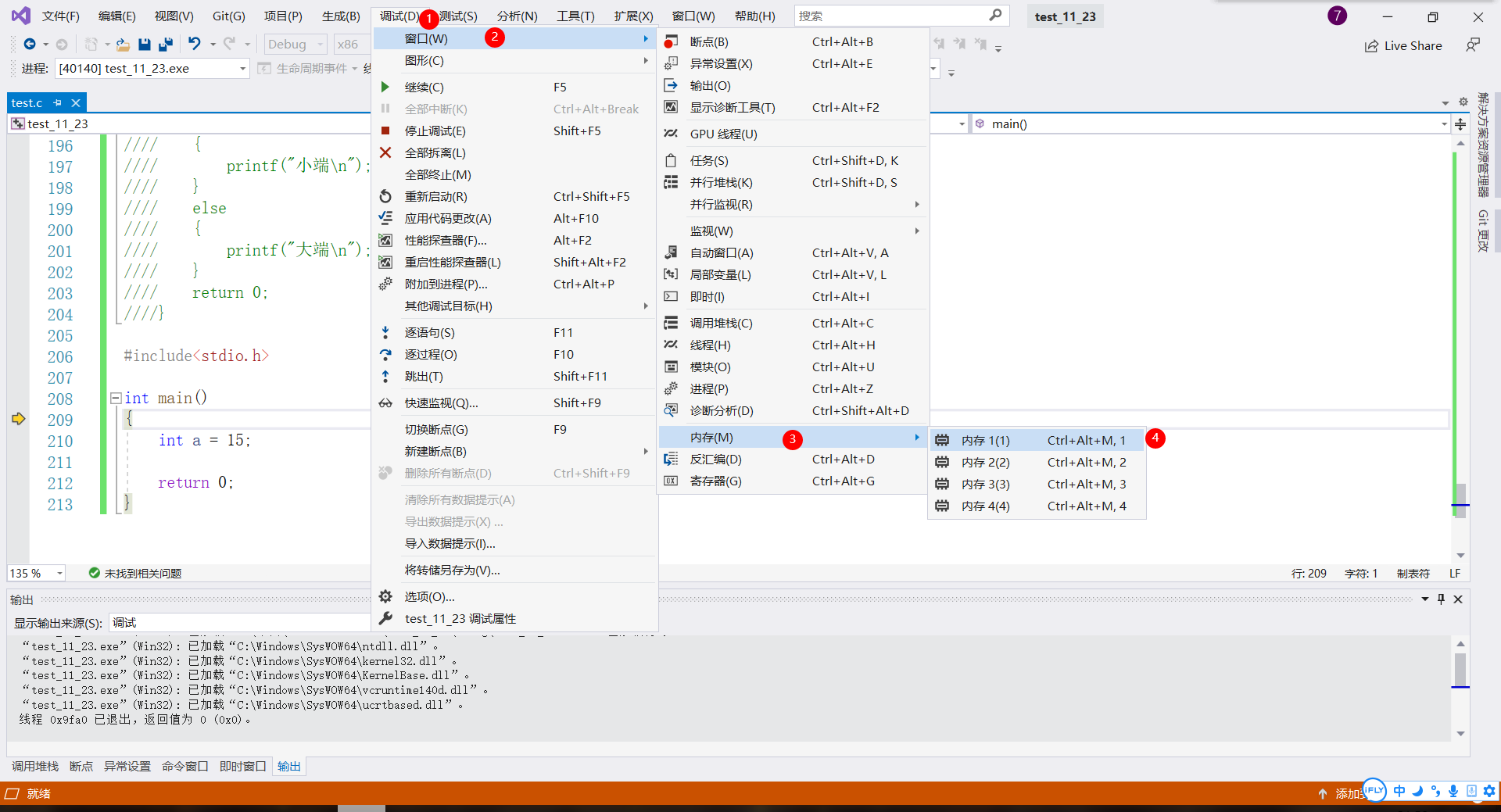Click the feedback person icon
Screen dimensions: 1501x812
(1473, 45)
